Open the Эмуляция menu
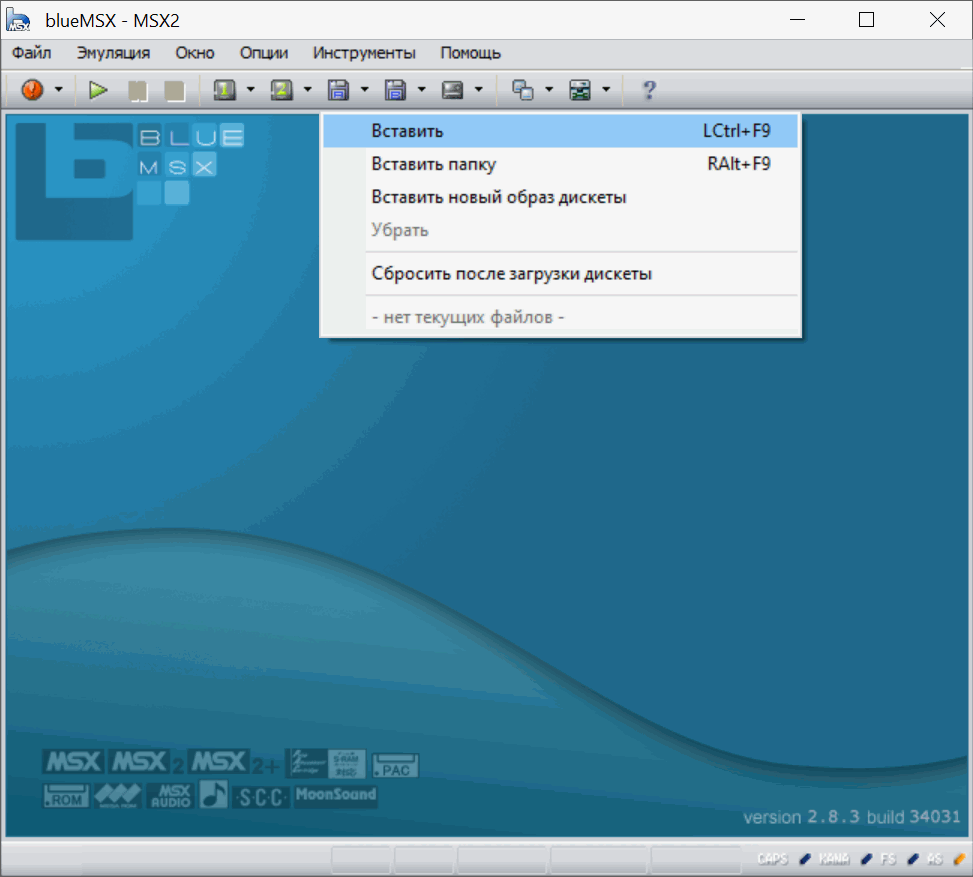This screenshot has width=973, height=877. pos(114,53)
